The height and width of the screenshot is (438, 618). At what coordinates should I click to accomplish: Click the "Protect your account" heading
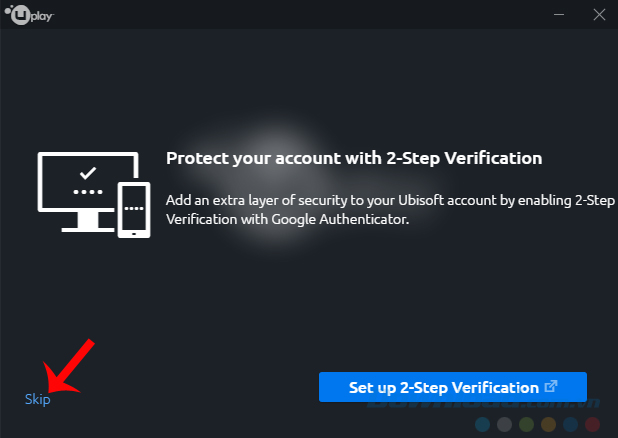click(x=354, y=158)
